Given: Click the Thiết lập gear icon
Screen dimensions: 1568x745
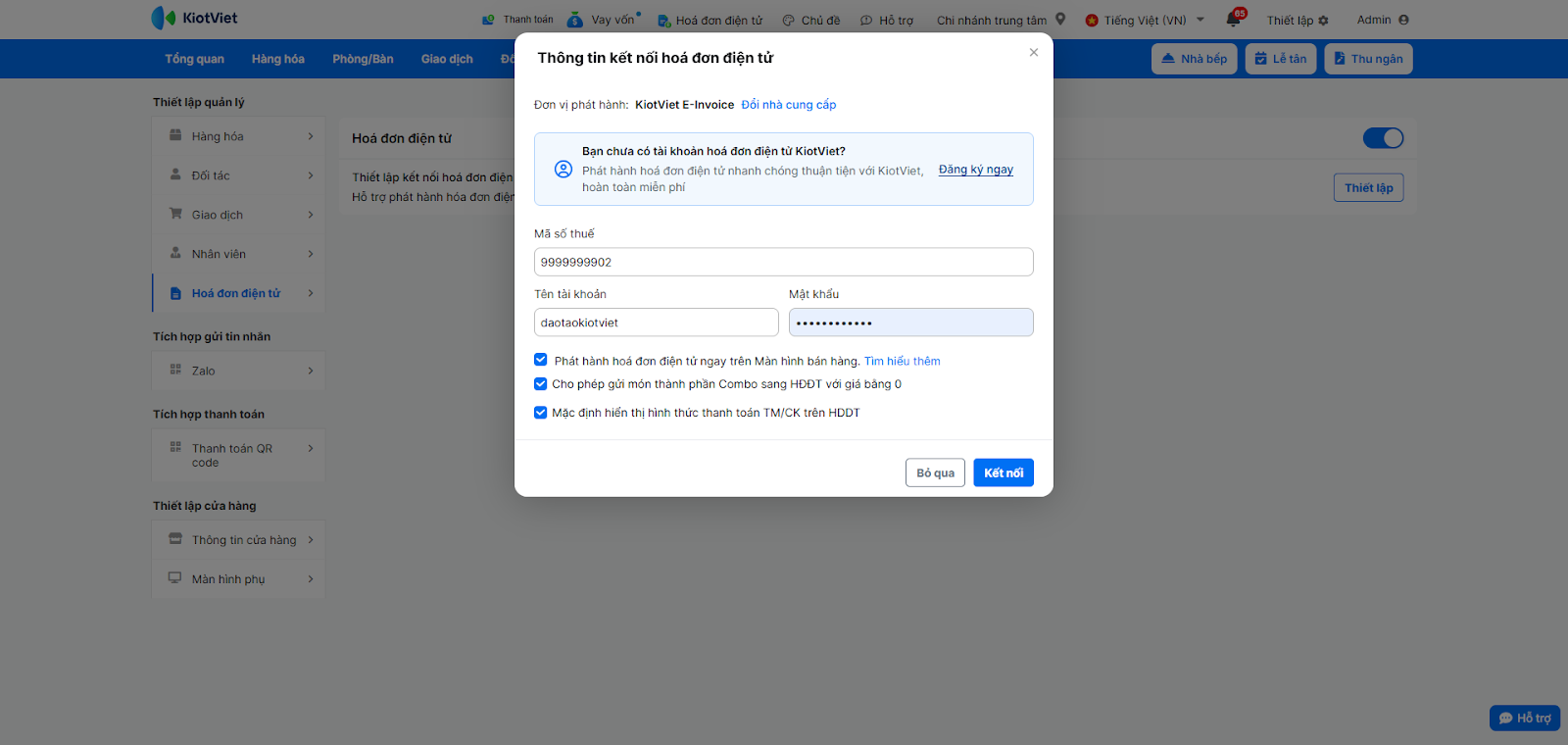Looking at the screenshot, I should pyautogui.click(x=1324, y=21).
